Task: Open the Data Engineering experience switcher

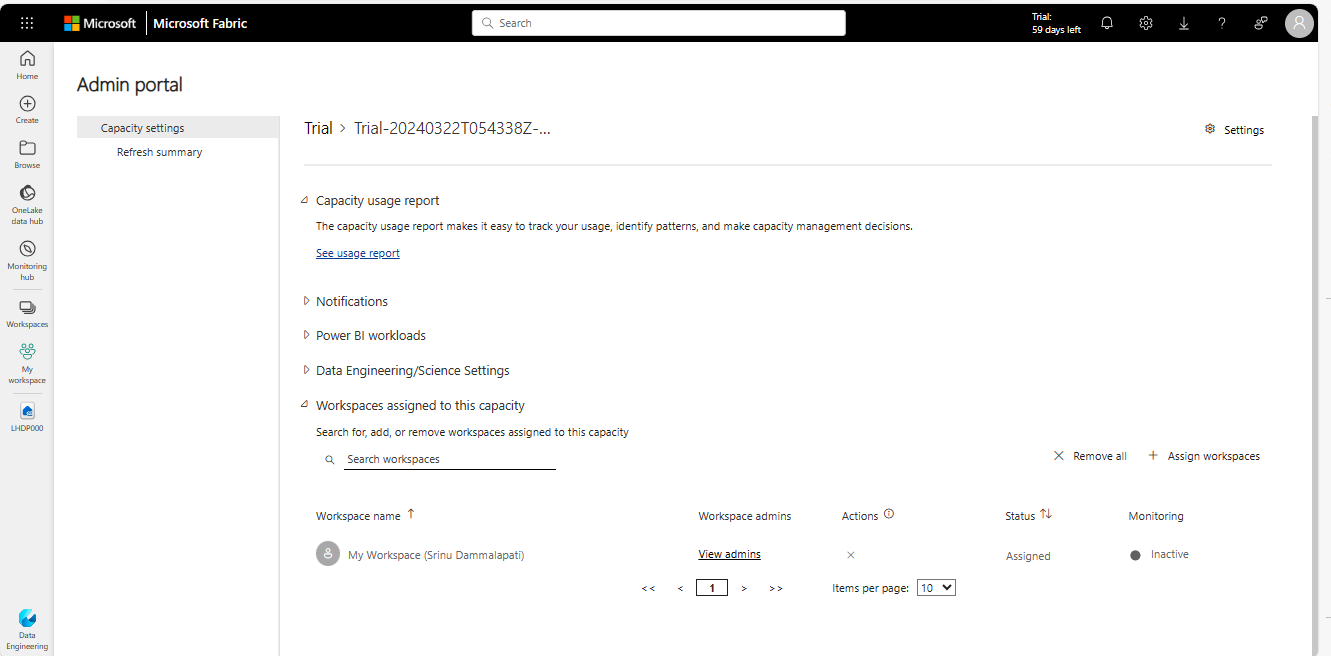Action: coord(27,630)
